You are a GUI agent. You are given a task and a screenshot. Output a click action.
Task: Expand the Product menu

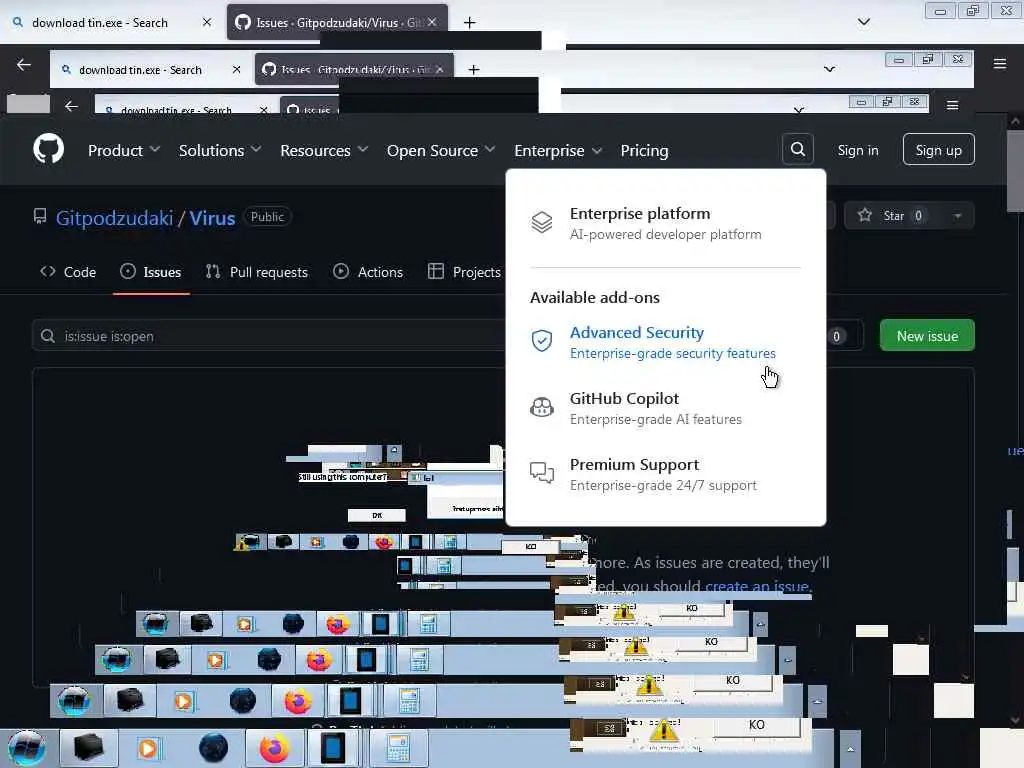(x=124, y=150)
